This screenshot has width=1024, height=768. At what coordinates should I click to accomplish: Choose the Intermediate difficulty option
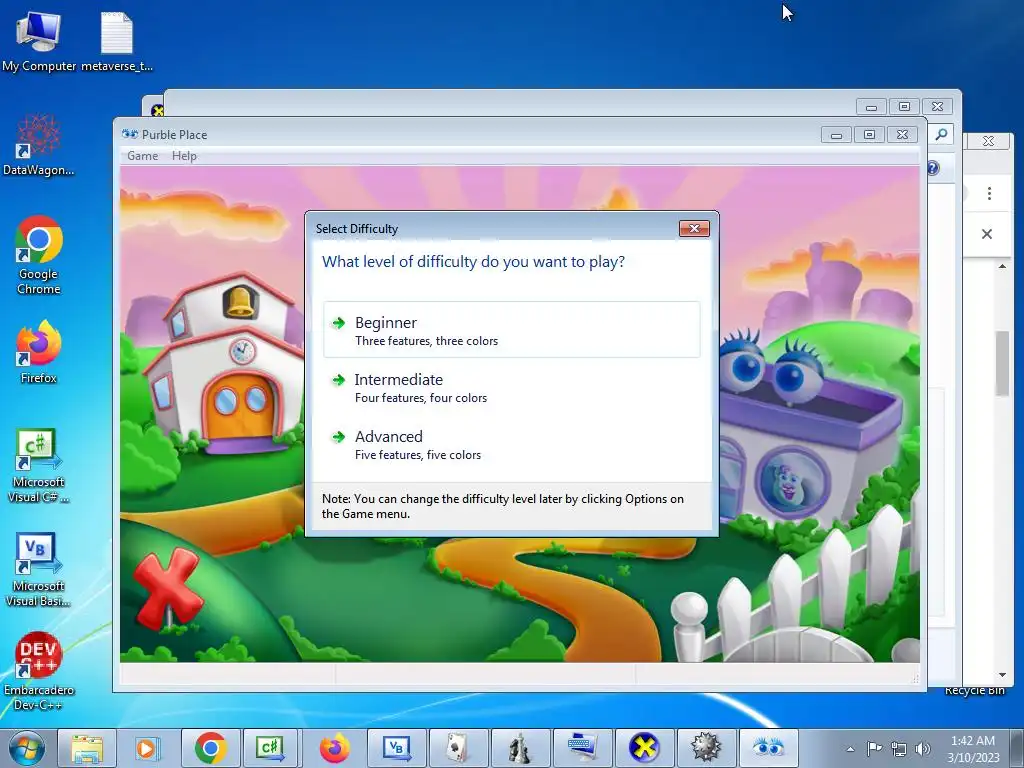coord(511,387)
